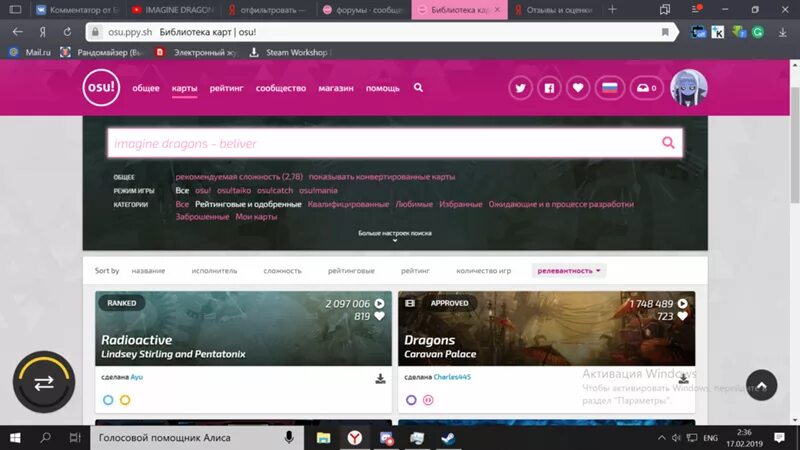Sort by количество игр
Viewport: 800px width, 450px height.
(x=484, y=271)
